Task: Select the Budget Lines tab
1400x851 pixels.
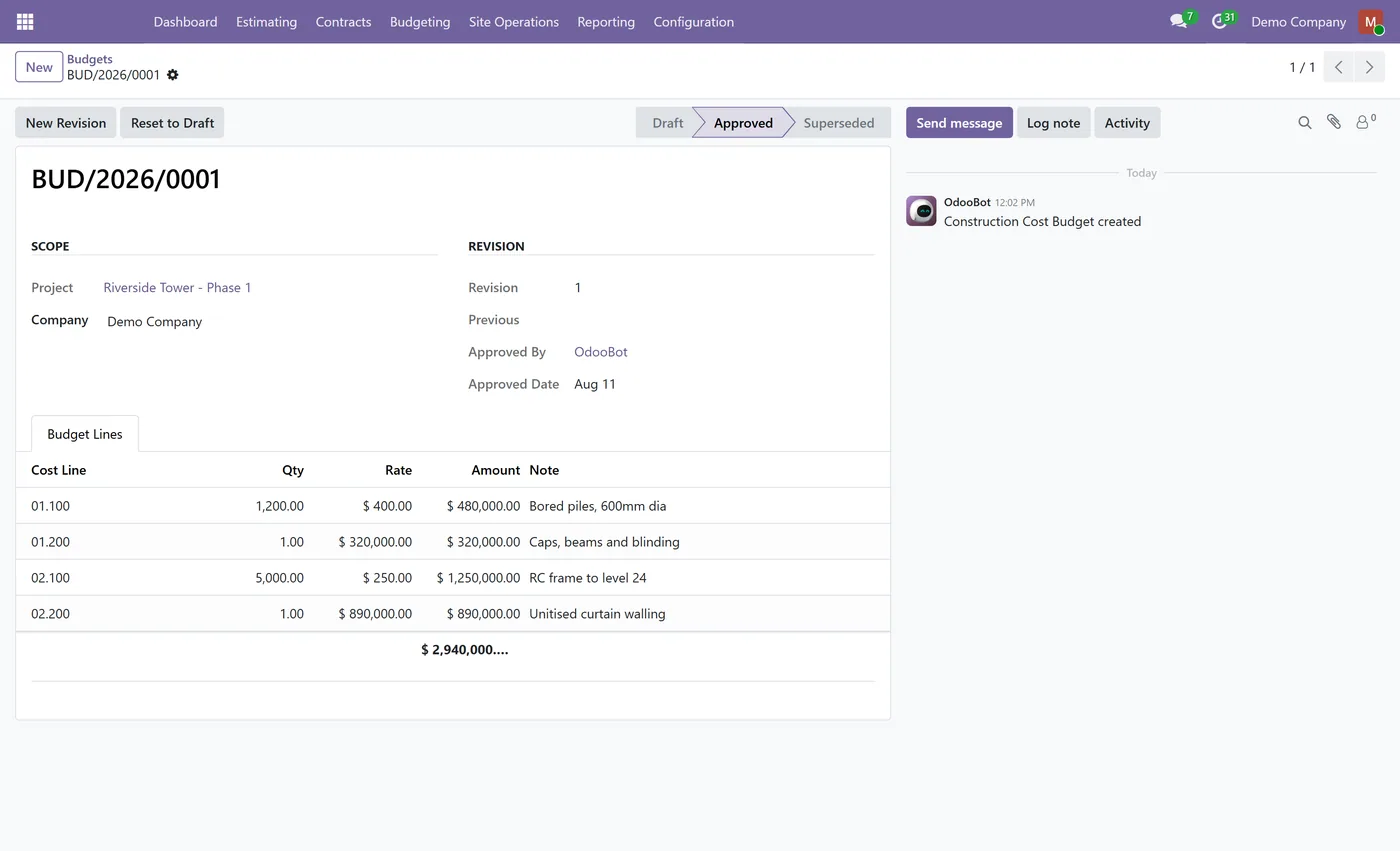Action: 85,434
